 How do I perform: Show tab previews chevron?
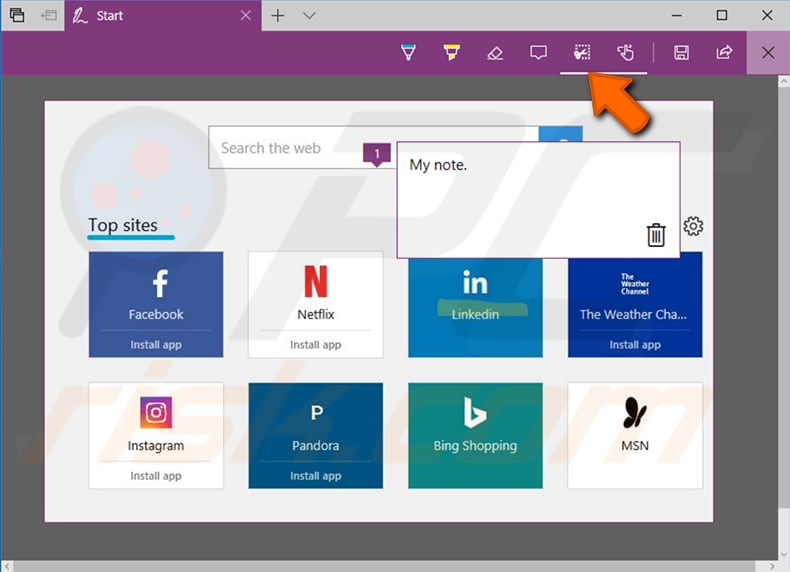tap(309, 16)
